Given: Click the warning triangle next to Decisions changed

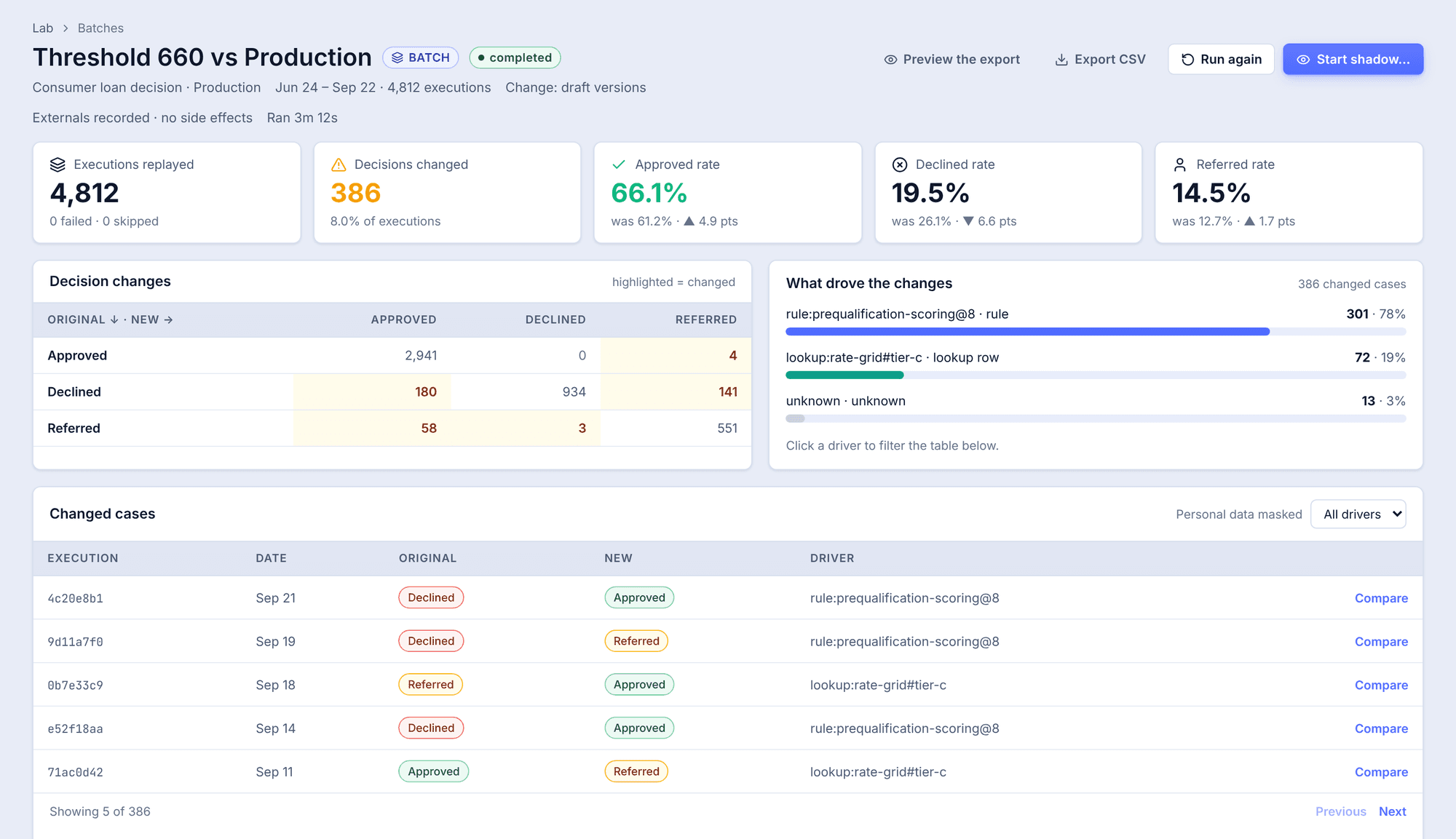Looking at the screenshot, I should point(339,164).
